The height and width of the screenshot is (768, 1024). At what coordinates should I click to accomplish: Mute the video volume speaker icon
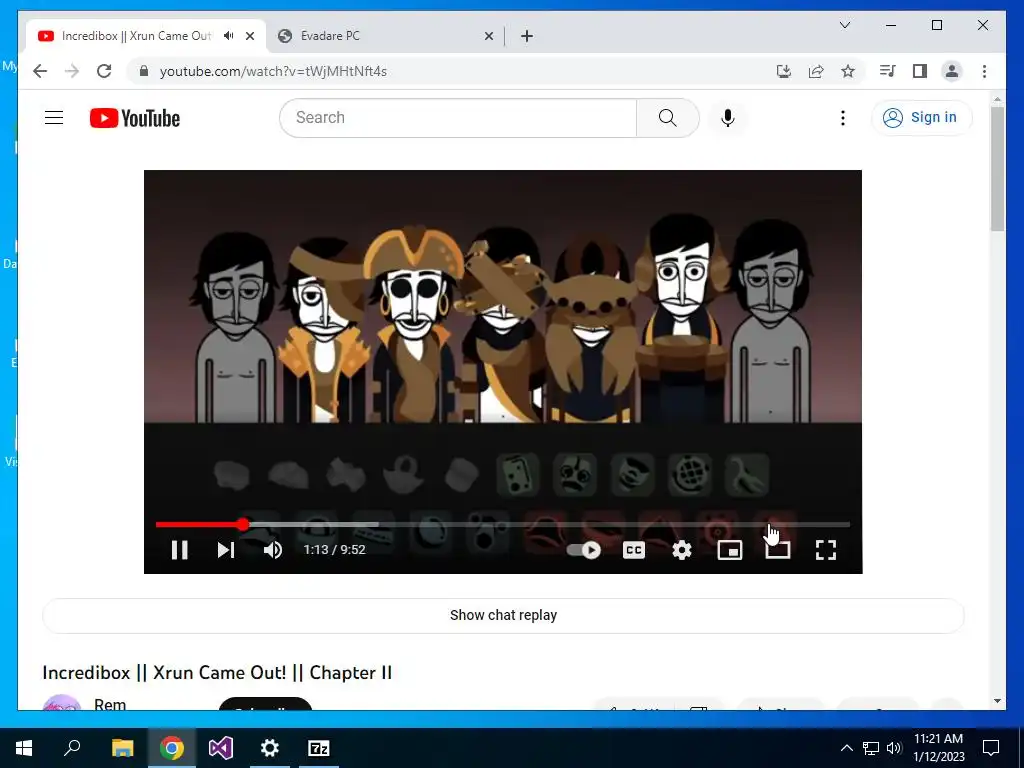pyautogui.click(x=273, y=550)
